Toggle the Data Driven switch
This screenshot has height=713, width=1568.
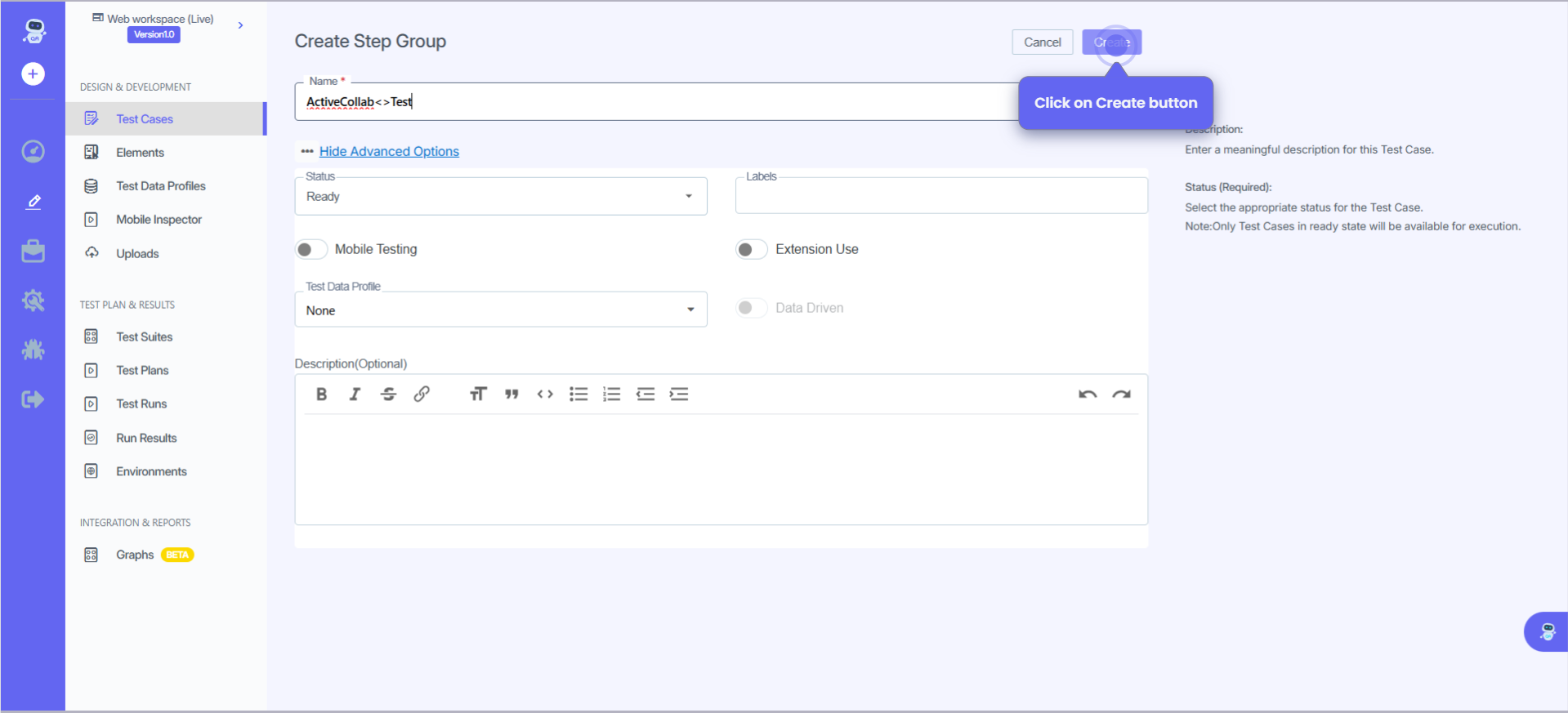pyautogui.click(x=751, y=308)
